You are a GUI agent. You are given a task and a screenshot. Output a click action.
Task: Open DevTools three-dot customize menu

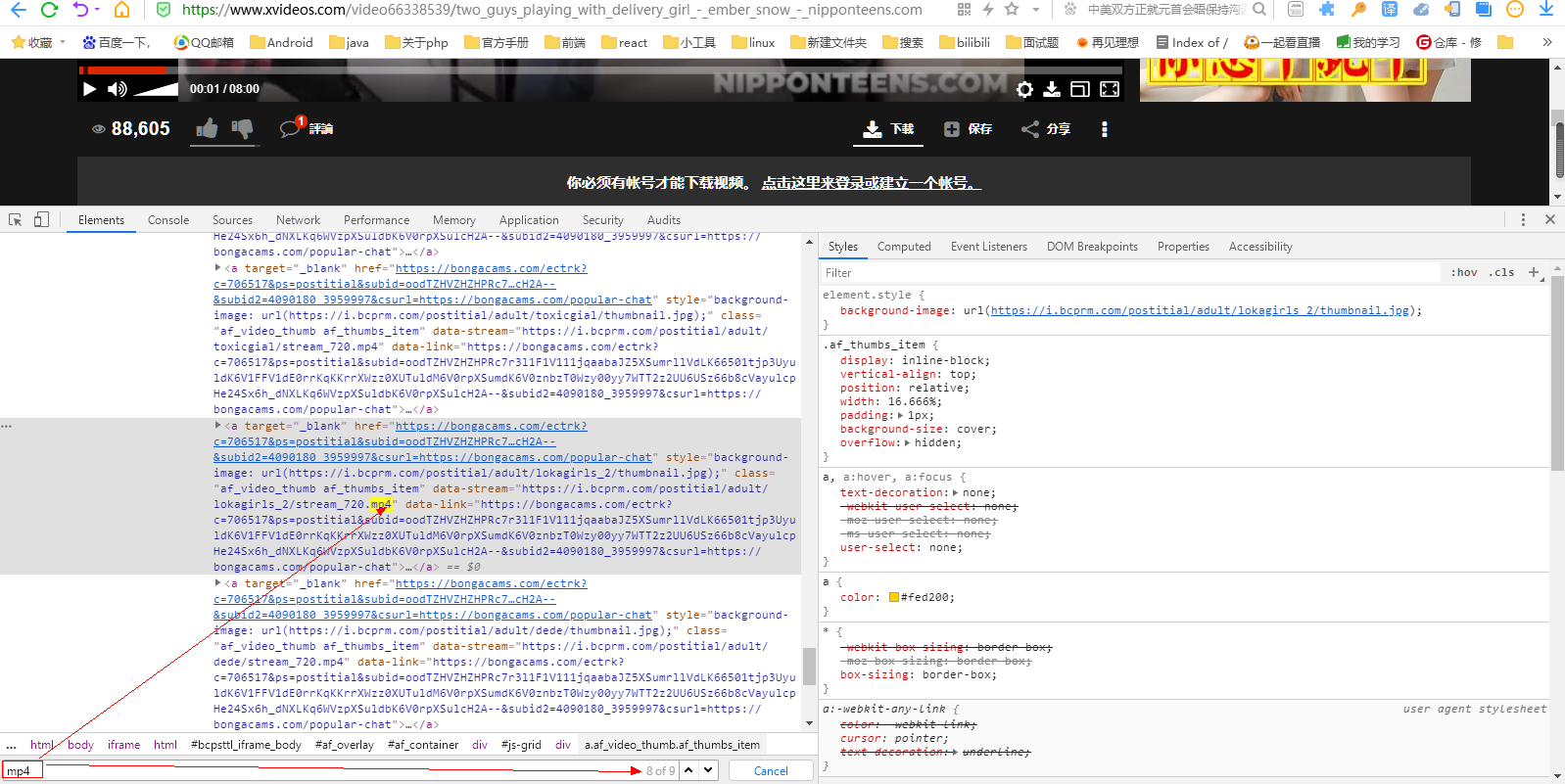[x=1523, y=219]
